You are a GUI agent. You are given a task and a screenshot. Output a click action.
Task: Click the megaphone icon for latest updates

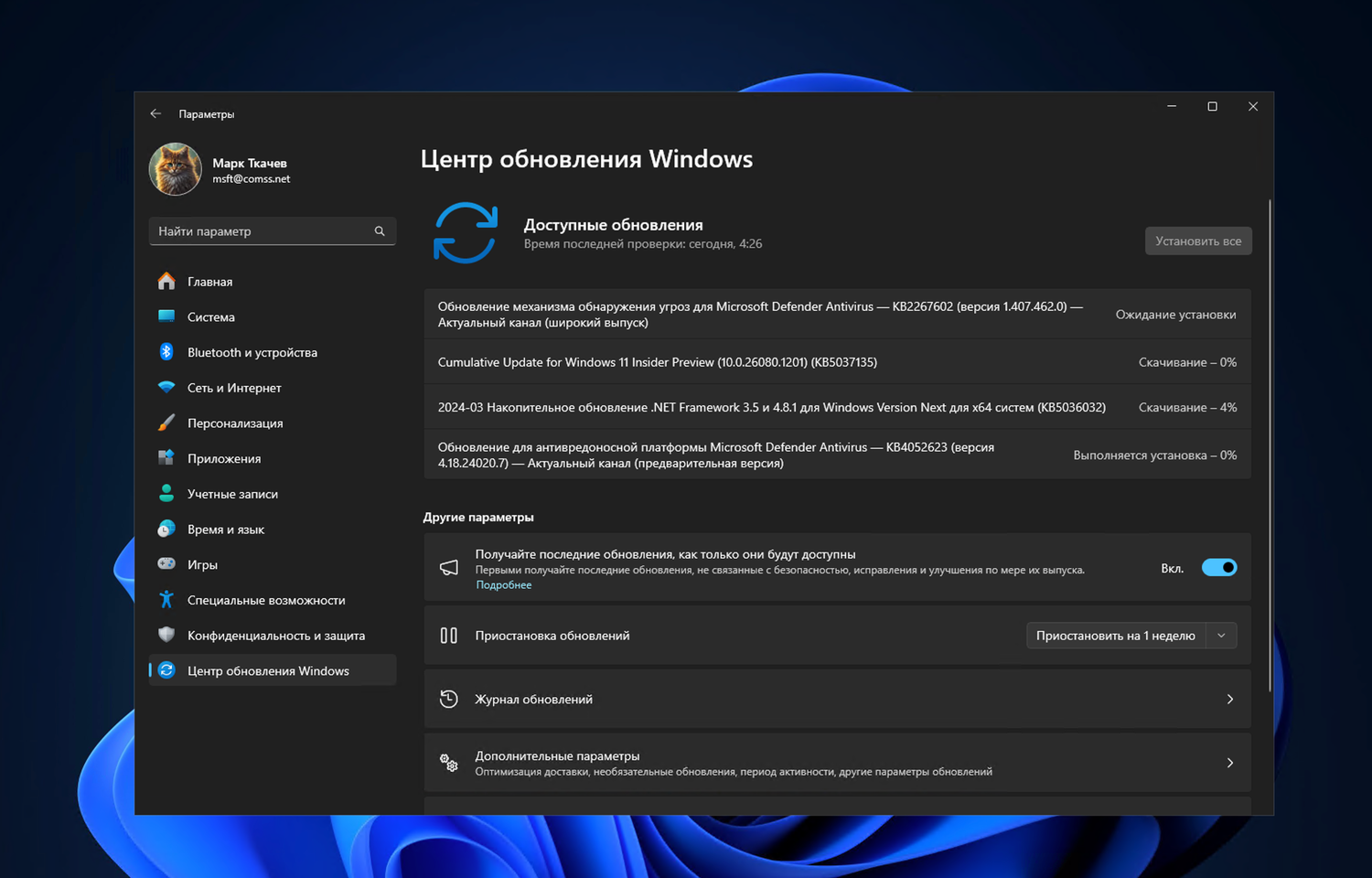click(x=449, y=568)
